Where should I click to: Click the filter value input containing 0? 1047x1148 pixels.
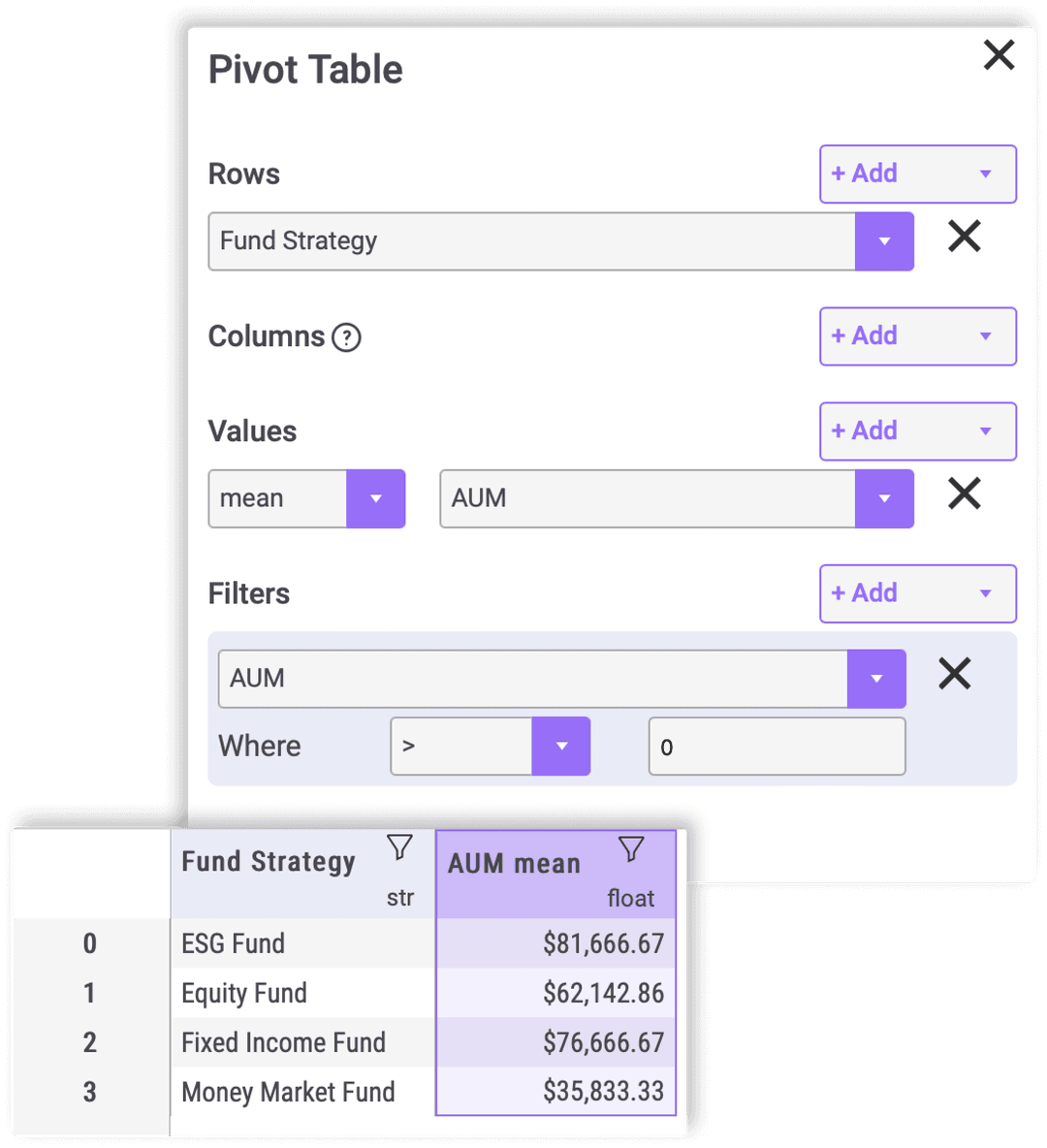tap(776, 747)
